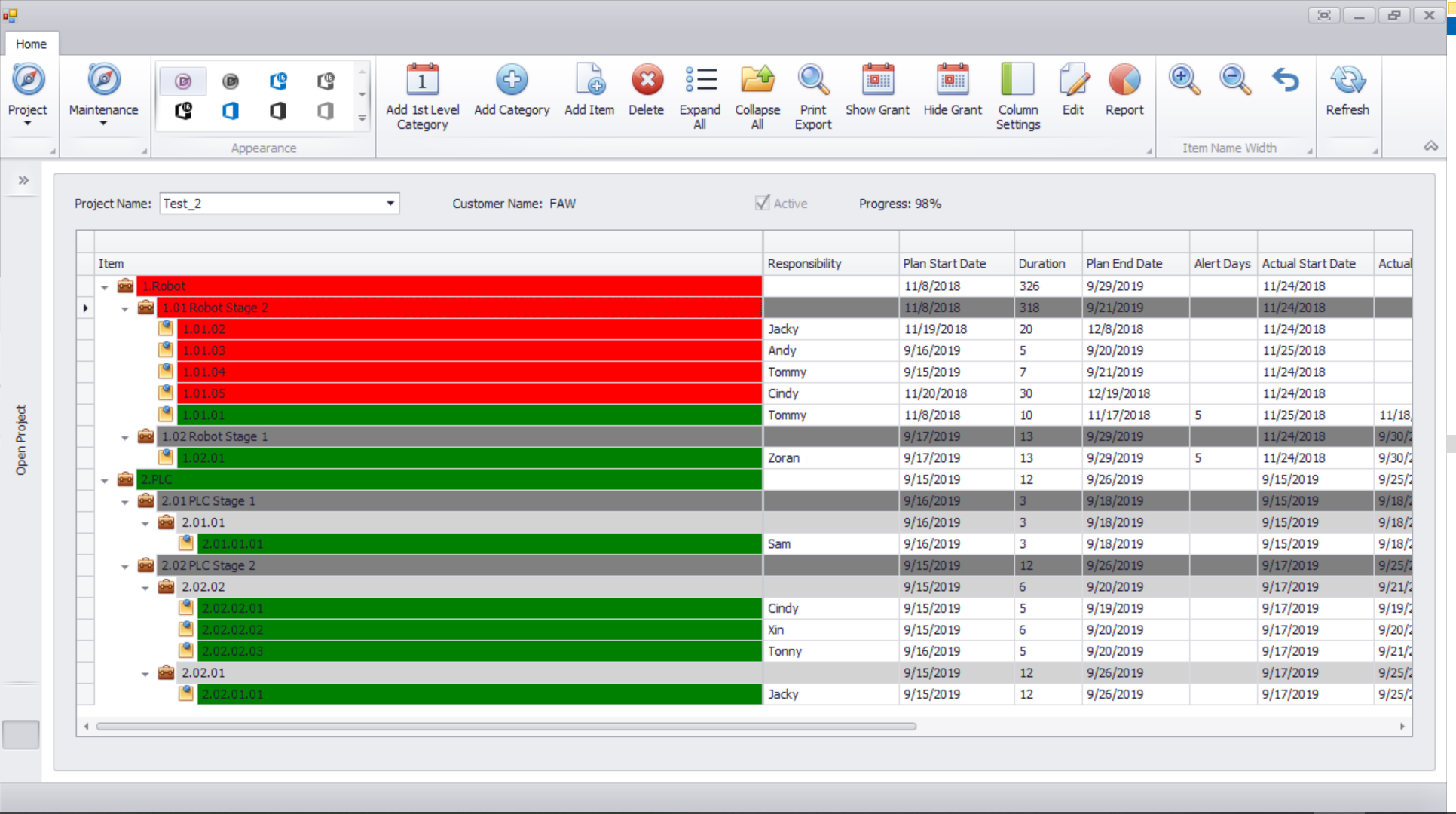The height and width of the screenshot is (814, 1456).
Task: Collapse the ribbon with the chevron
Action: [1430, 146]
